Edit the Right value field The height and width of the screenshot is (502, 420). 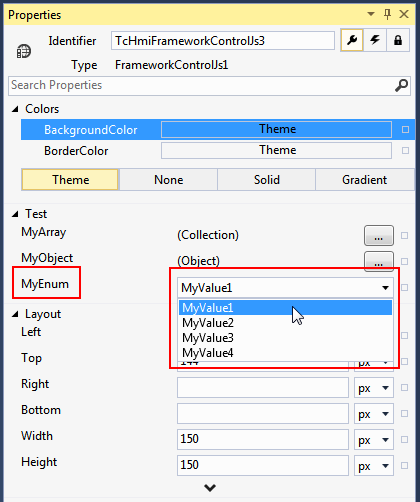[263, 388]
